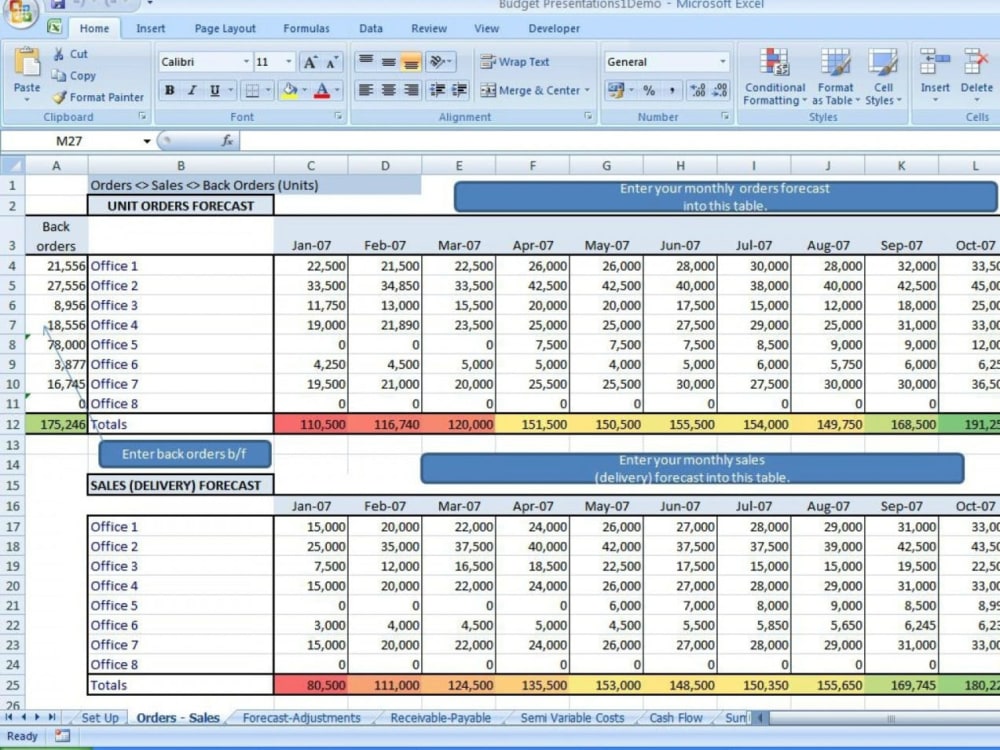1000x750 pixels.
Task: Click the Insert Function fx icon
Action: click(x=226, y=141)
